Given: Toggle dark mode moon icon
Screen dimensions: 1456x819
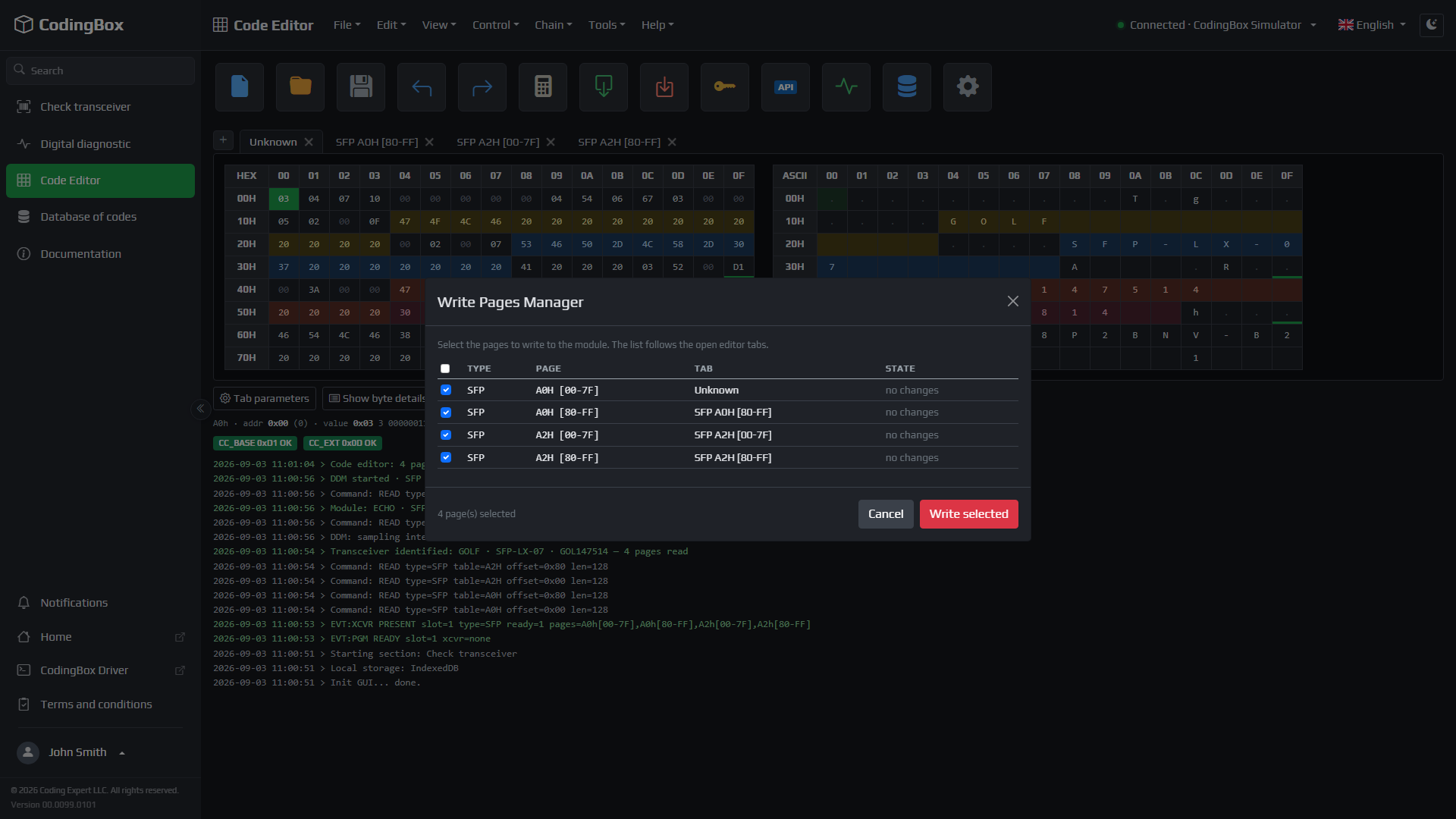Looking at the screenshot, I should [1431, 24].
